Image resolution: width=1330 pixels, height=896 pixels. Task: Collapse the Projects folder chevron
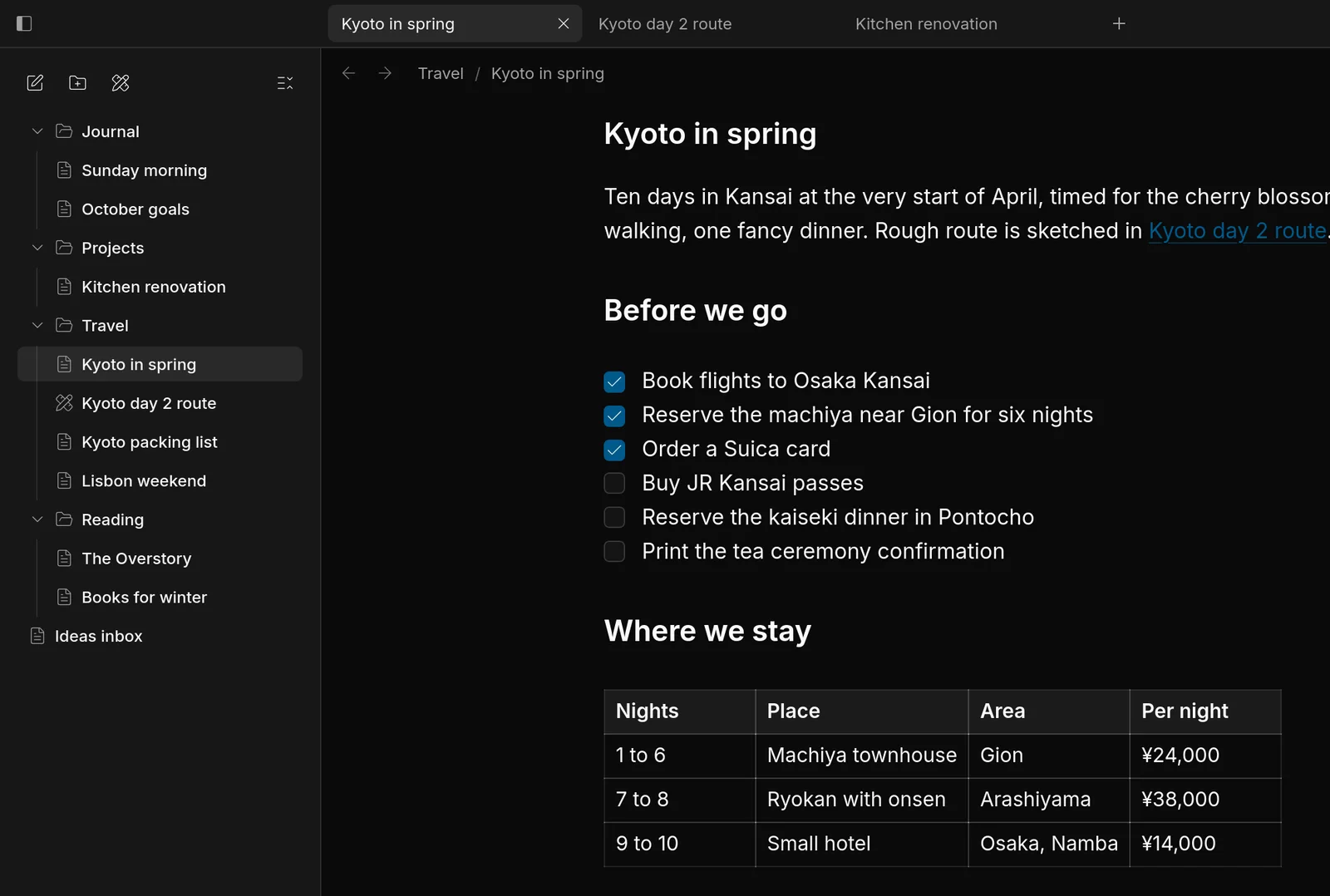point(37,248)
